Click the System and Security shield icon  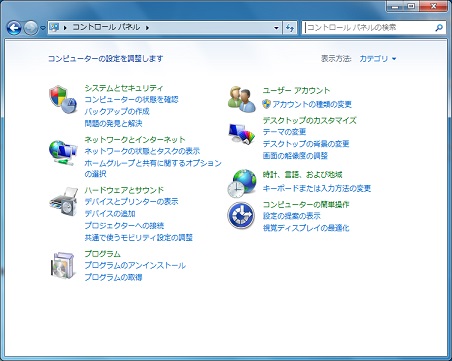[x=63, y=100]
